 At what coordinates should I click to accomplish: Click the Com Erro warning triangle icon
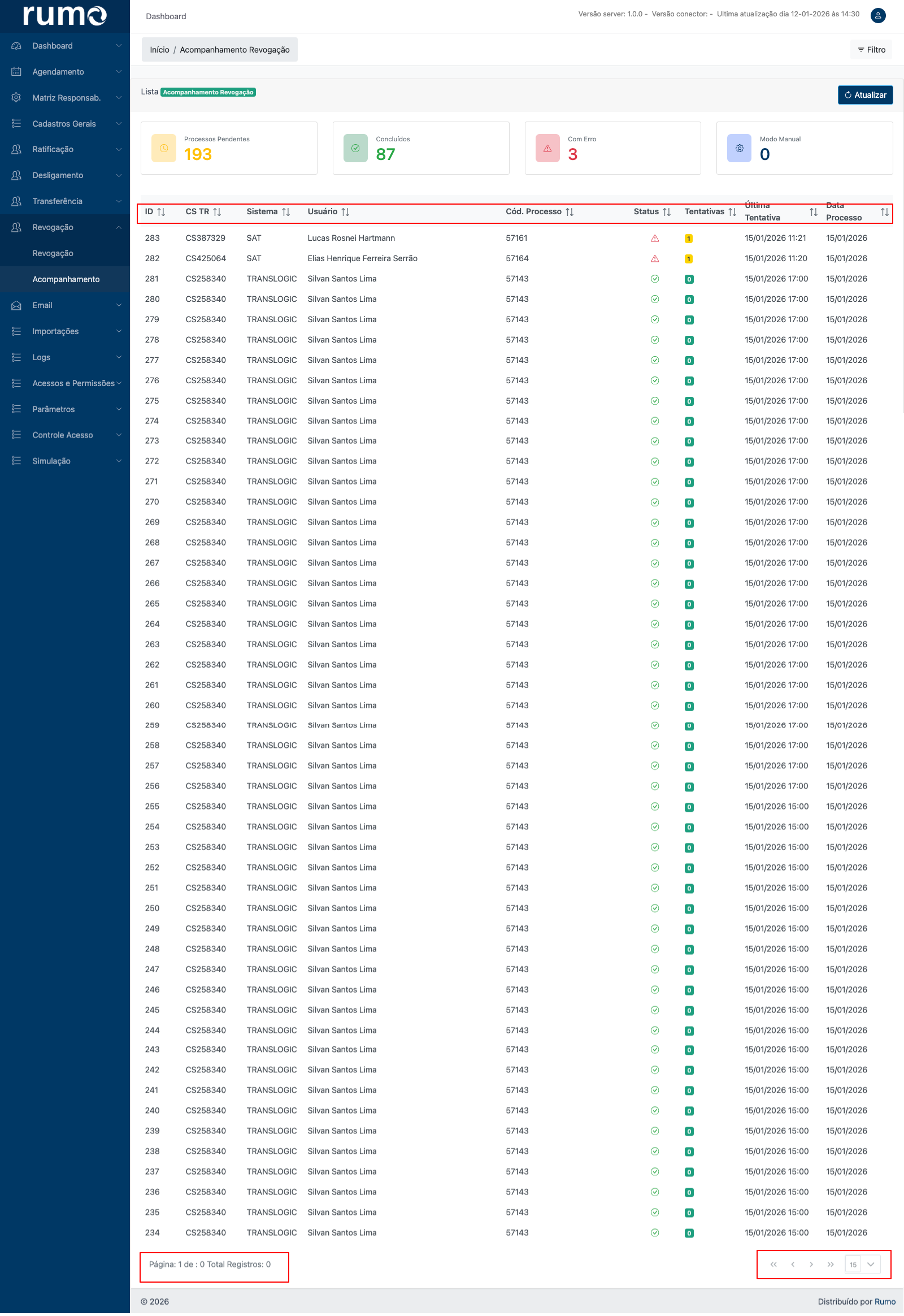(x=547, y=149)
